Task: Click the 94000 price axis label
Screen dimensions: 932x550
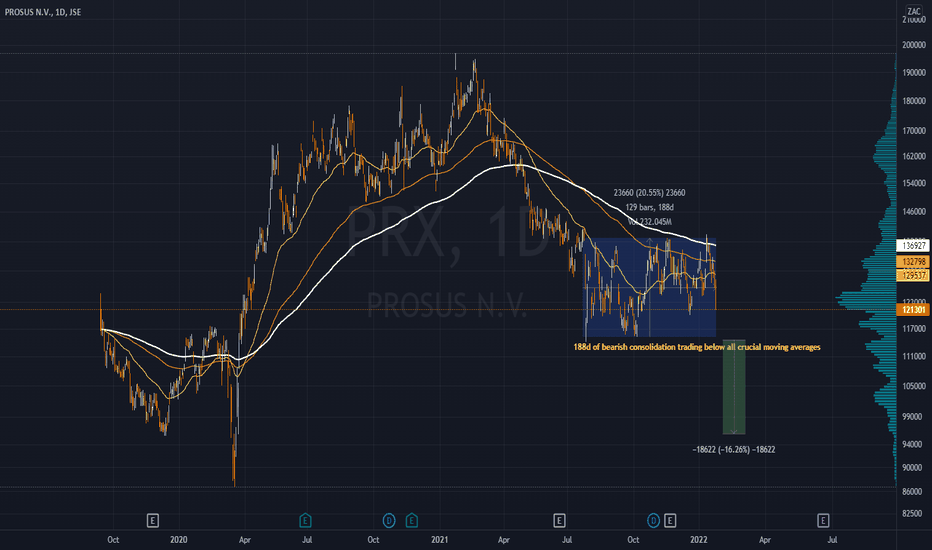Action: [912, 445]
